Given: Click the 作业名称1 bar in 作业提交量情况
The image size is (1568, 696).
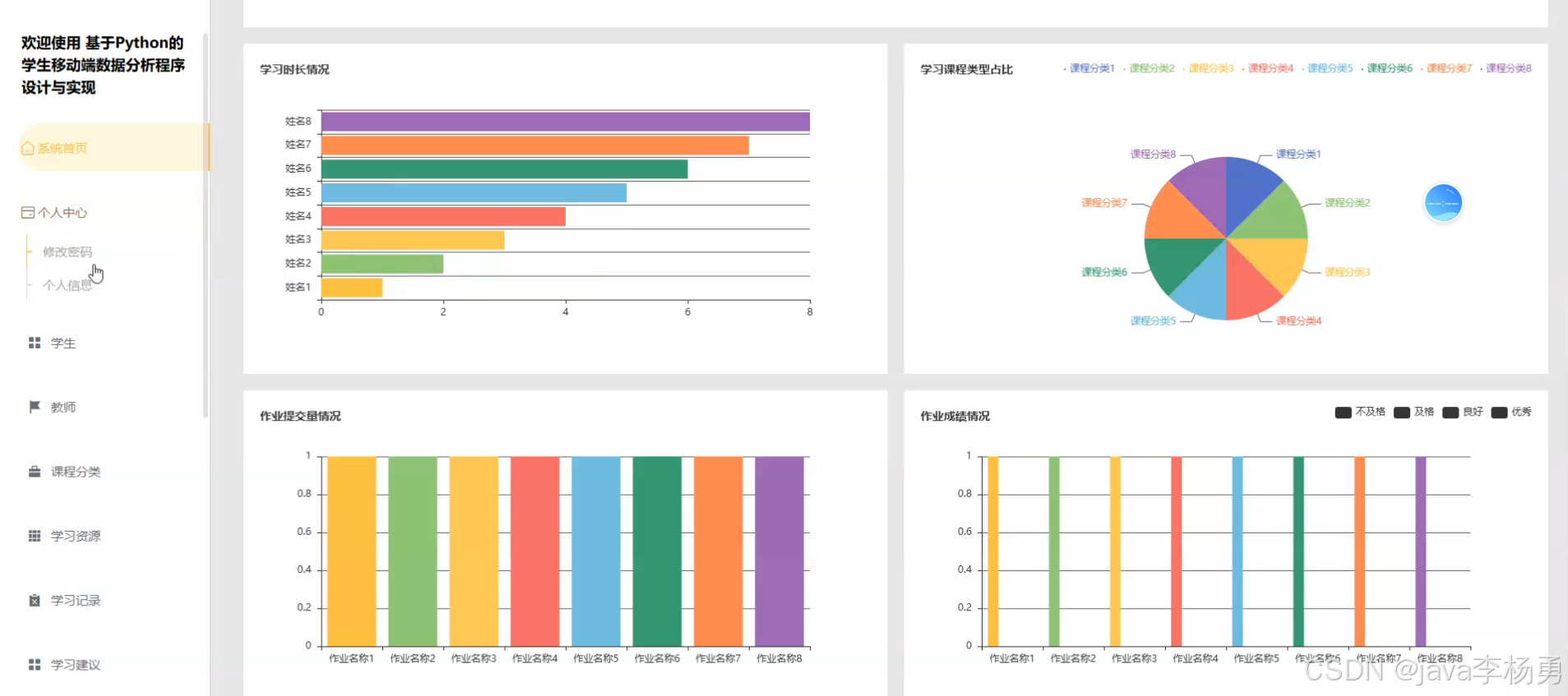Looking at the screenshot, I should [352, 551].
